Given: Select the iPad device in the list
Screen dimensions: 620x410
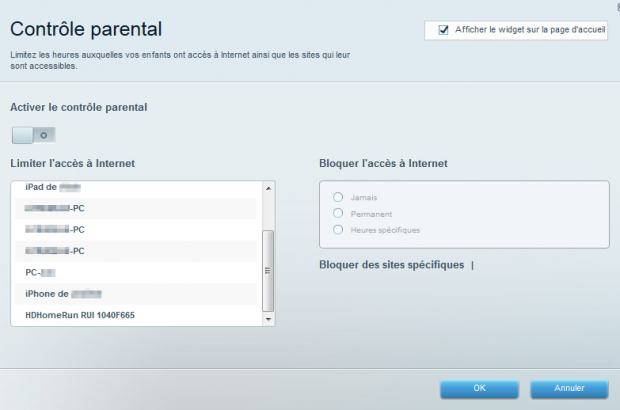Looking at the screenshot, I should (x=54, y=187).
